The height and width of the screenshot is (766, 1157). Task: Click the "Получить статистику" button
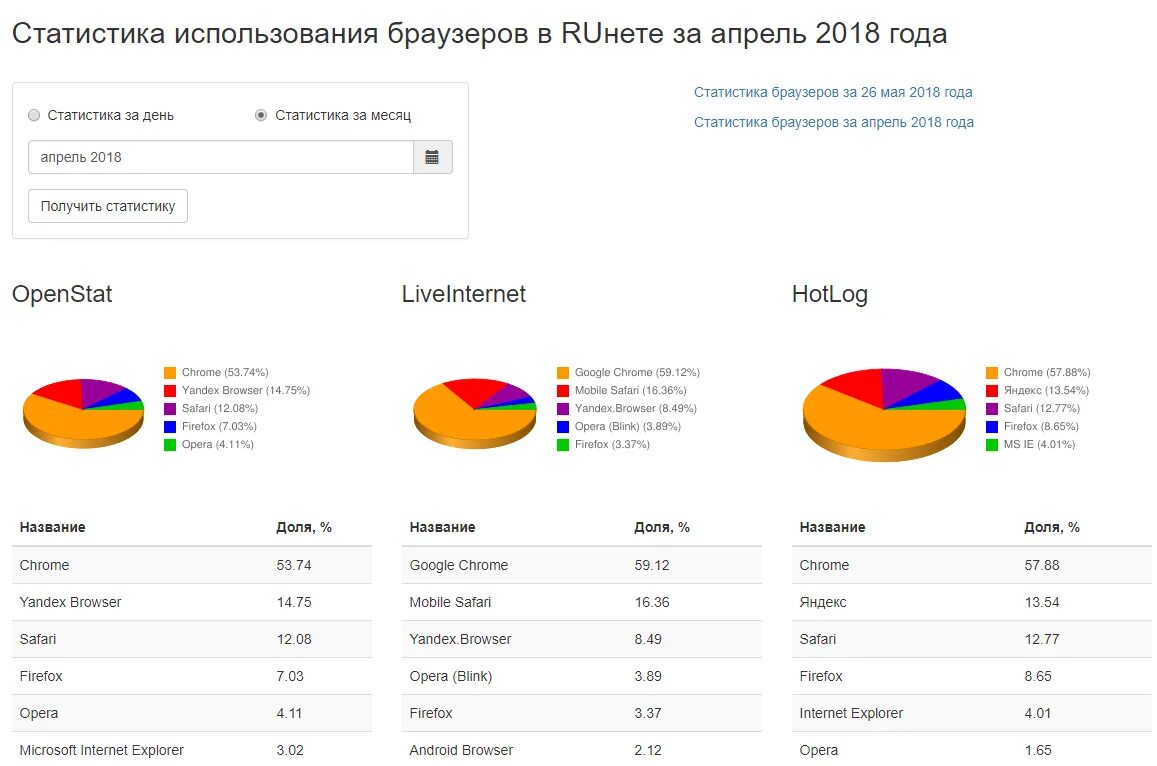coord(108,206)
